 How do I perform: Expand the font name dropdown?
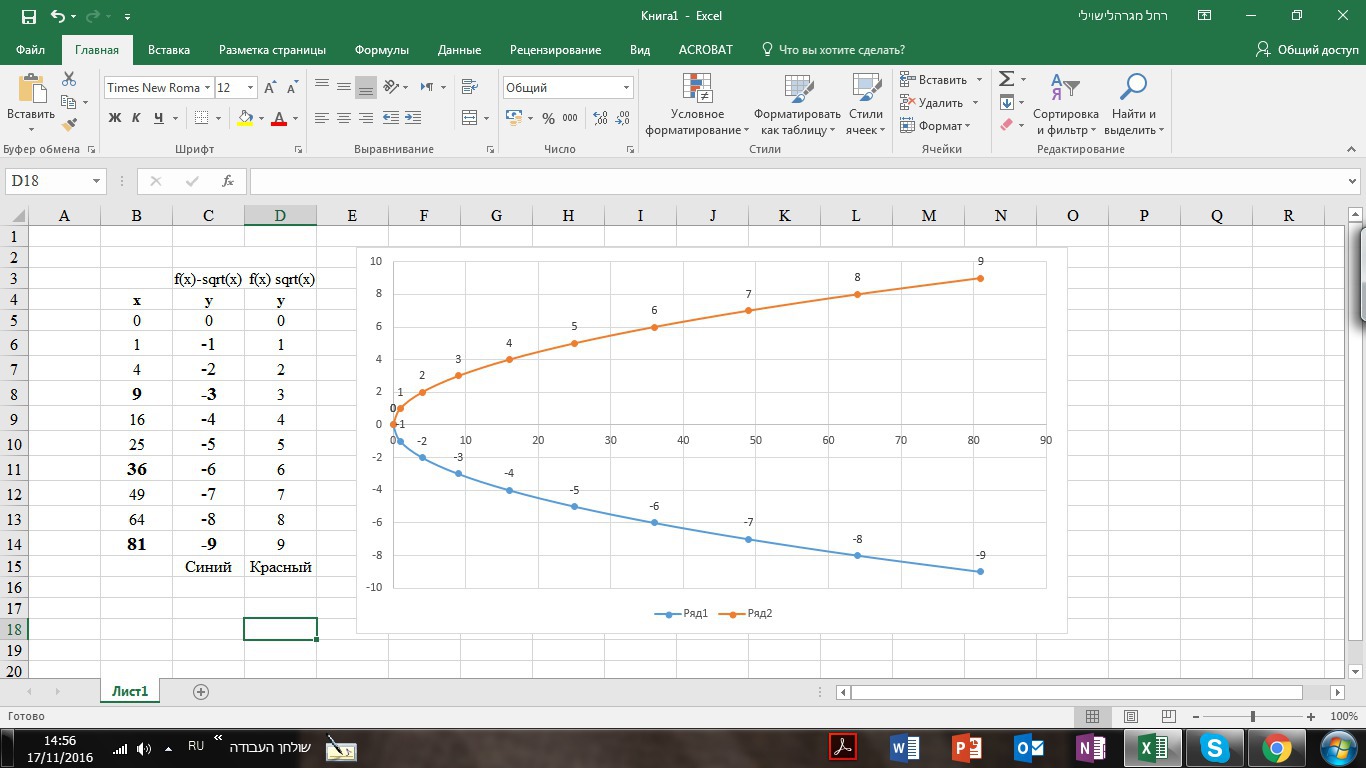pos(207,88)
